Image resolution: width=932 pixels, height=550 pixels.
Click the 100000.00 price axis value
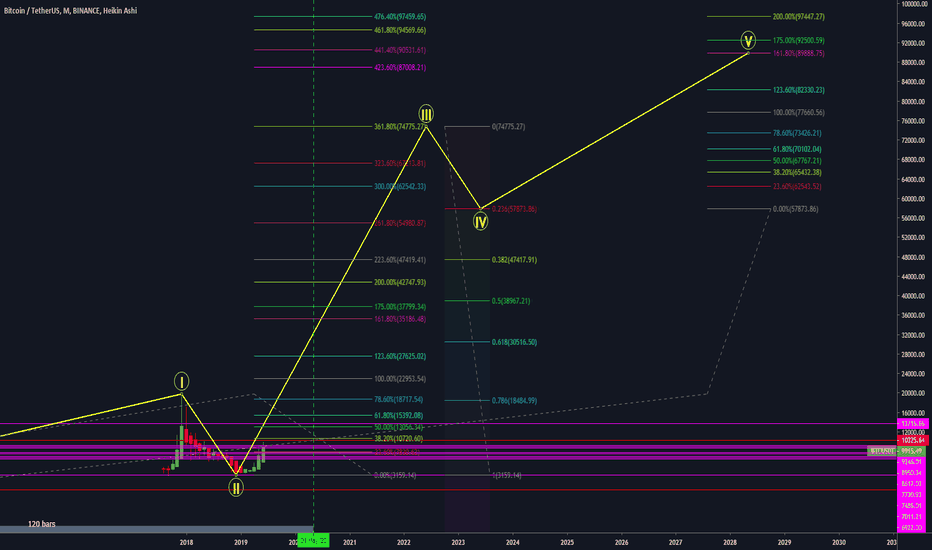pos(914,4)
